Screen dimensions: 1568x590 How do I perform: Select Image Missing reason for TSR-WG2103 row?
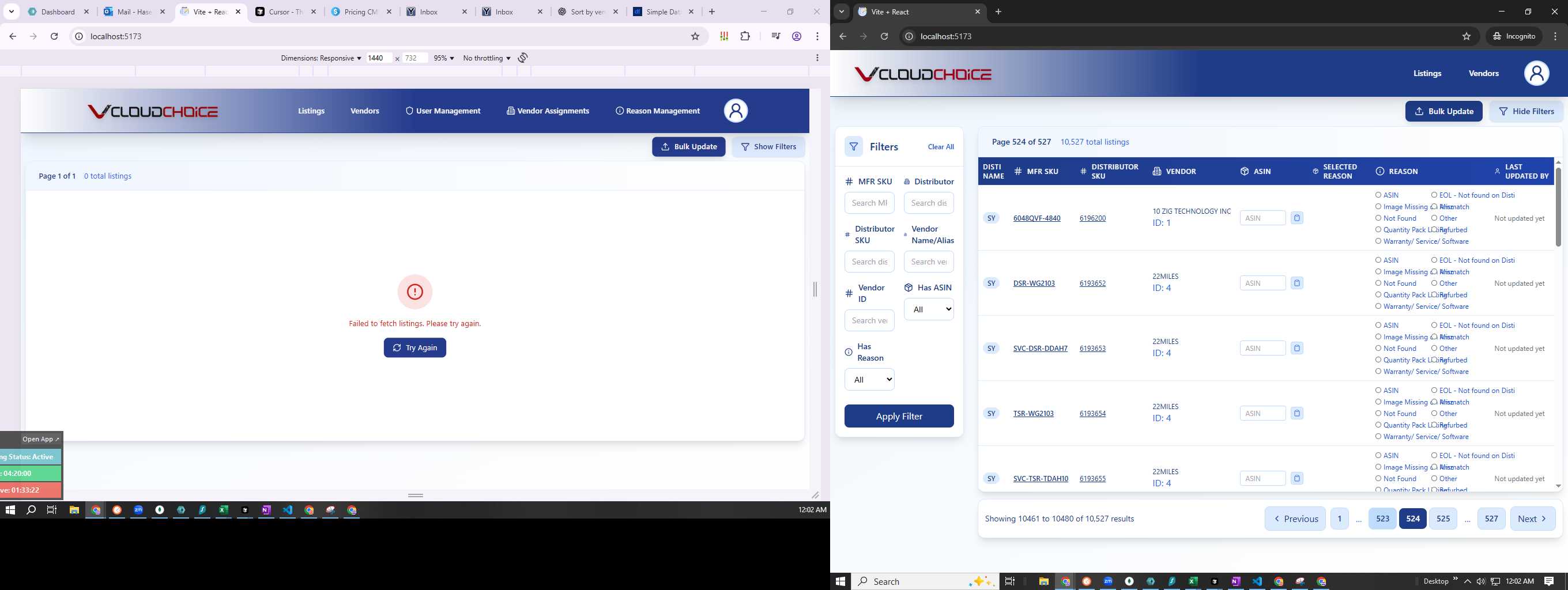point(1378,402)
